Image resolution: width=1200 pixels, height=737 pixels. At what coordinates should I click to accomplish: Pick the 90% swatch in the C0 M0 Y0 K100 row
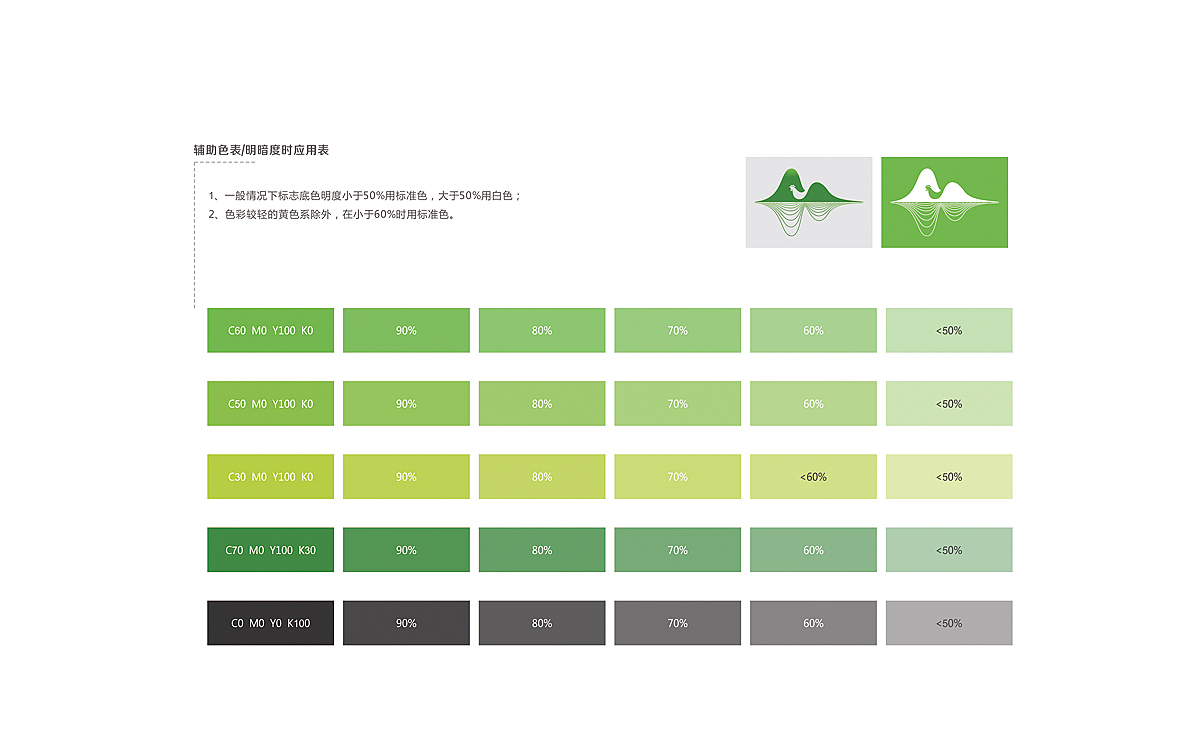pyautogui.click(x=406, y=623)
